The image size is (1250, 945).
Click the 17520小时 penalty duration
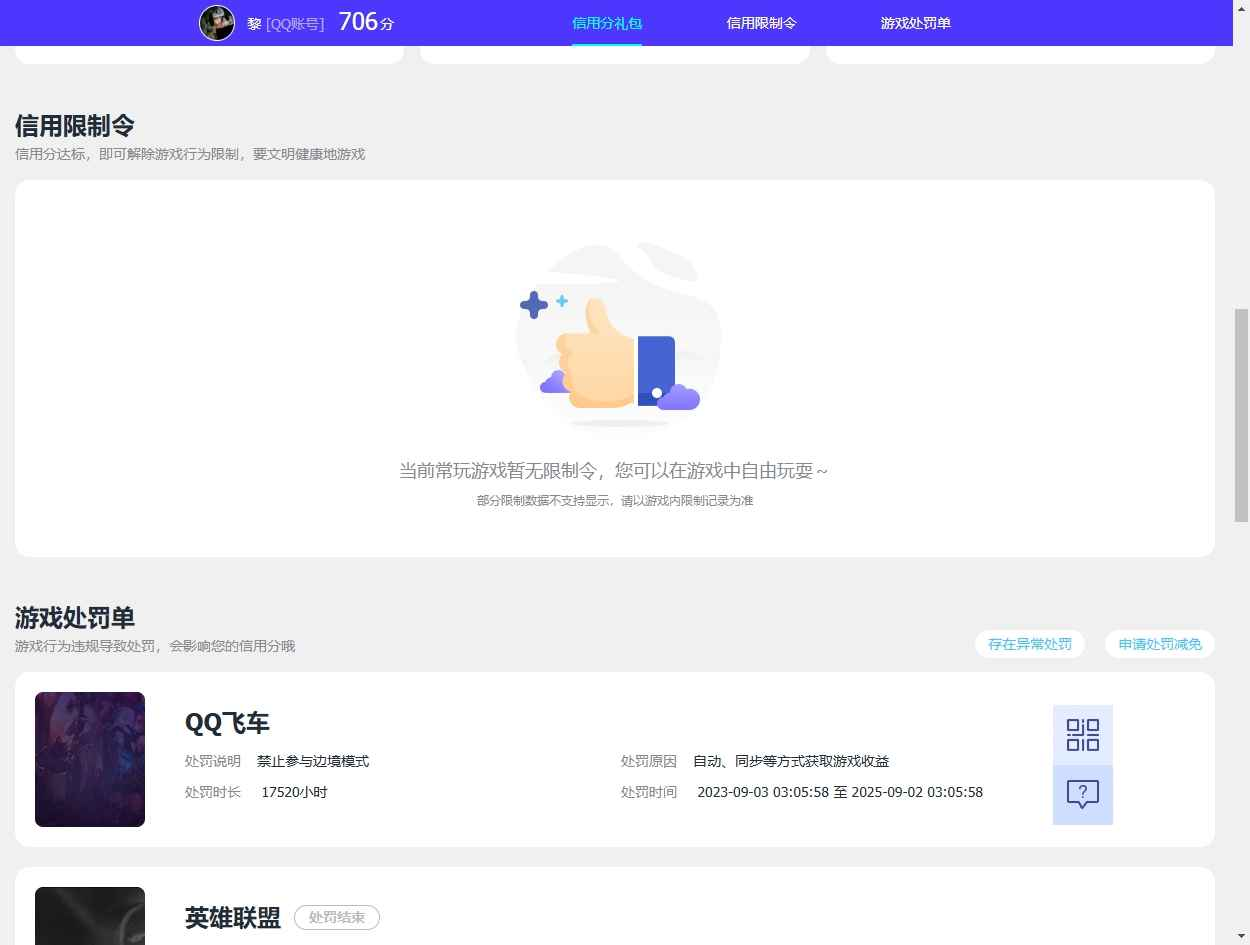294,792
